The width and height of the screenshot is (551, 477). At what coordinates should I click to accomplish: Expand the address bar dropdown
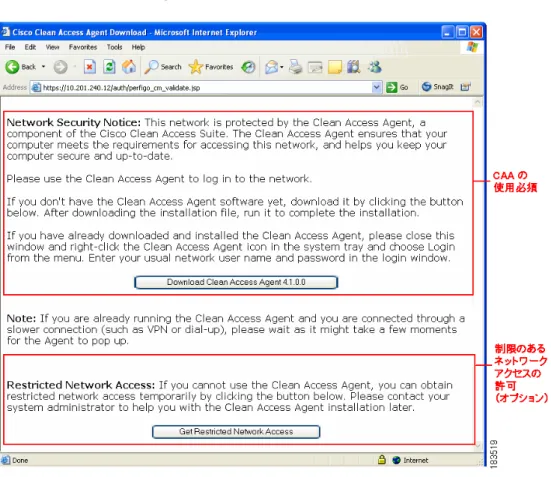click(x=376, y=87)
